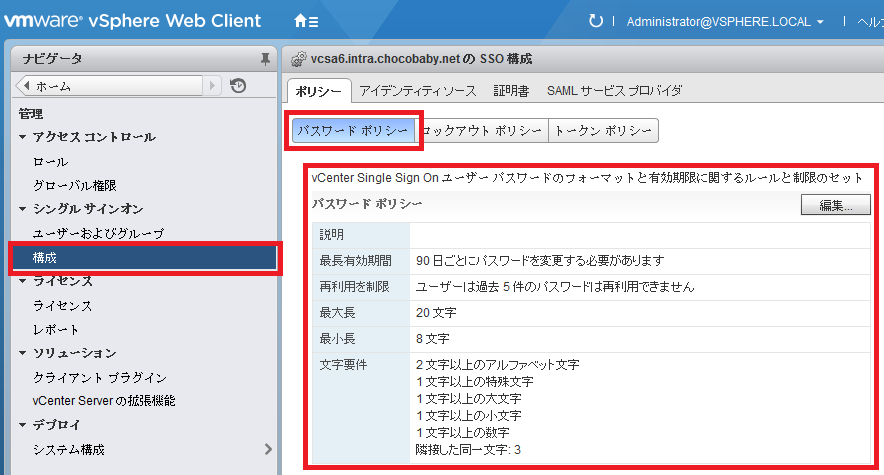Open navigation history clock icon
Screen dimensions: 884x475
tap(238, 86)
